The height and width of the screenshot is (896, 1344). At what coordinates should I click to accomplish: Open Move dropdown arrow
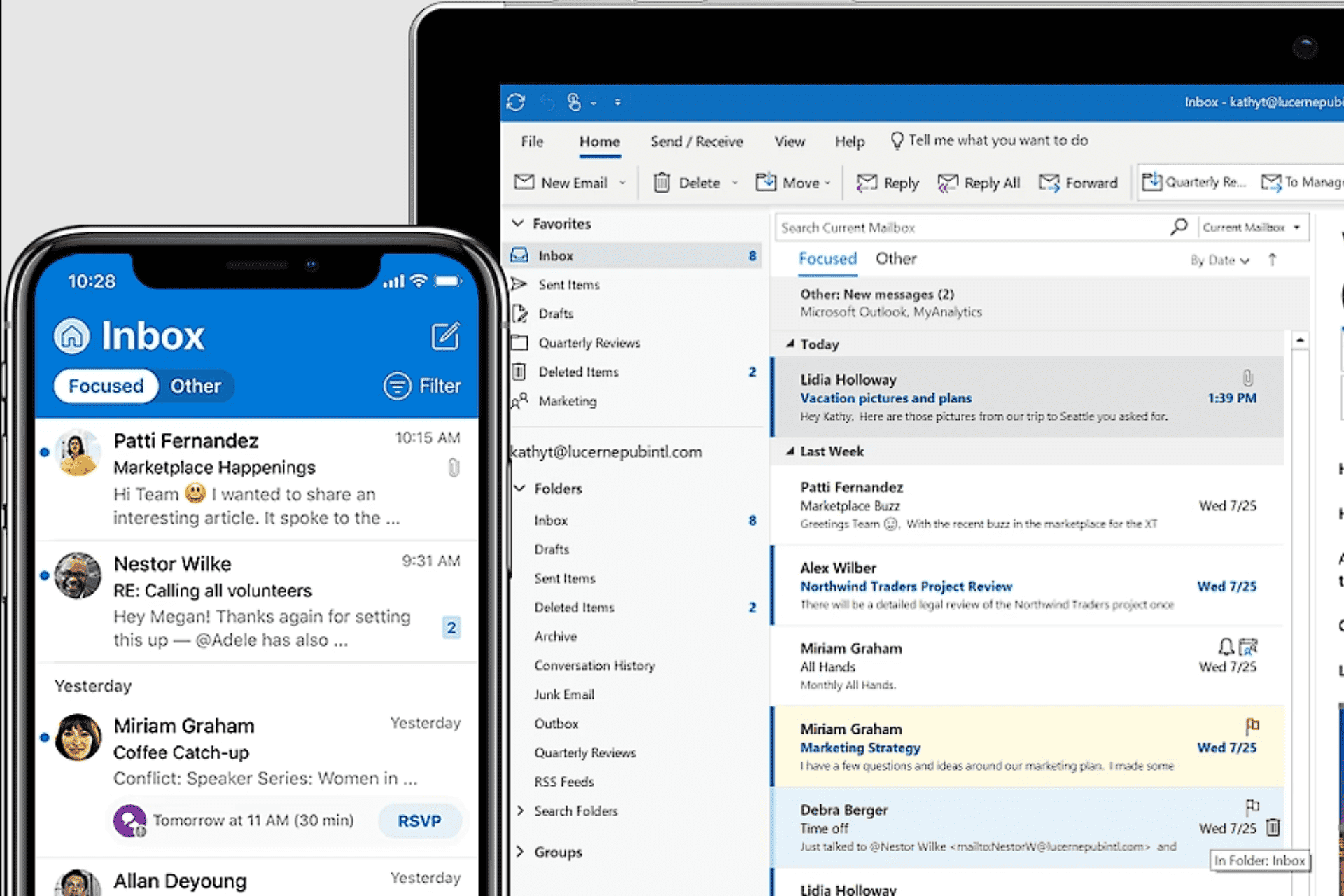(x=827, y=183)
